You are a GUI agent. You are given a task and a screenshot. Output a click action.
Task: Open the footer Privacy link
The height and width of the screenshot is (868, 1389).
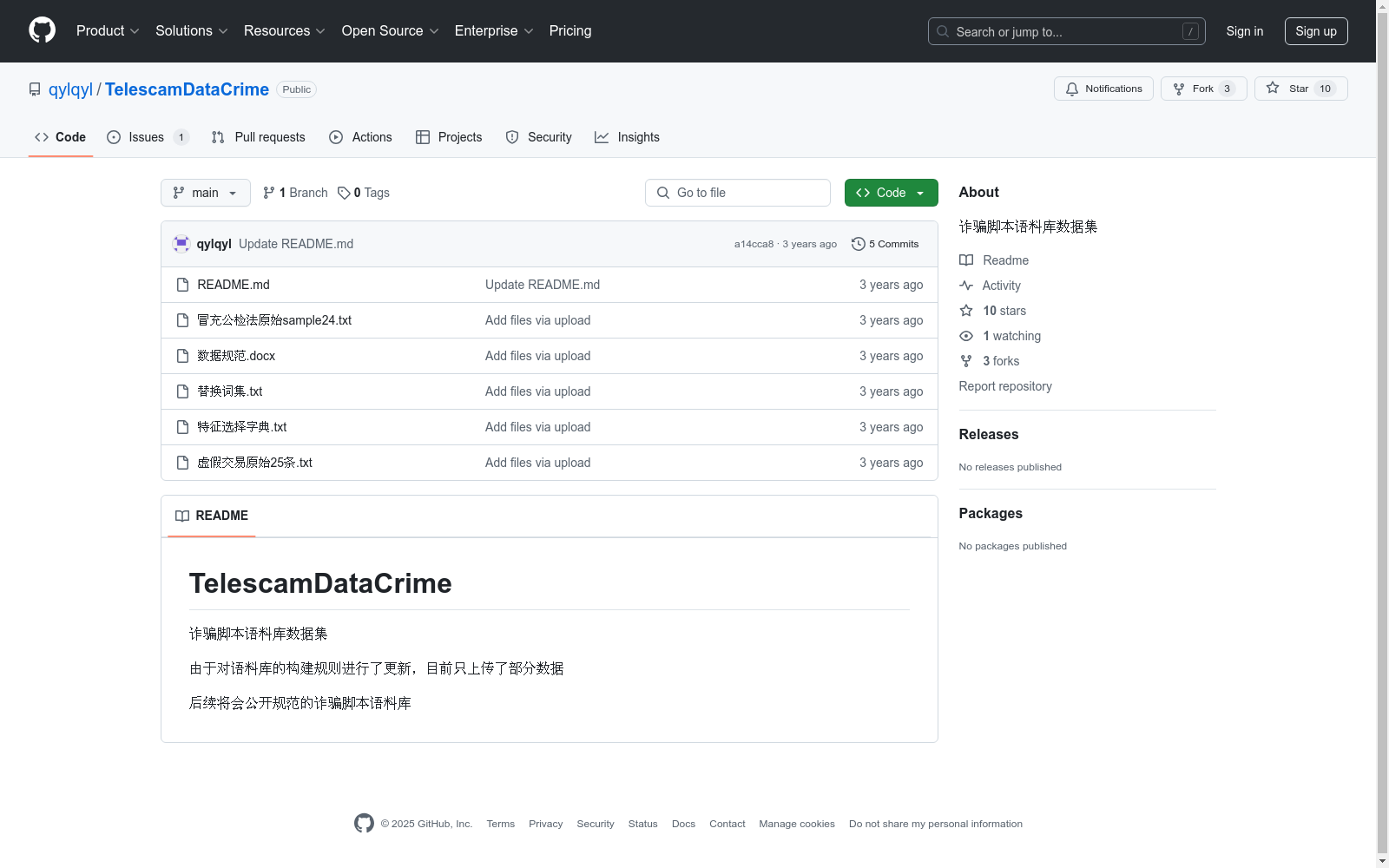click(546, 824)
